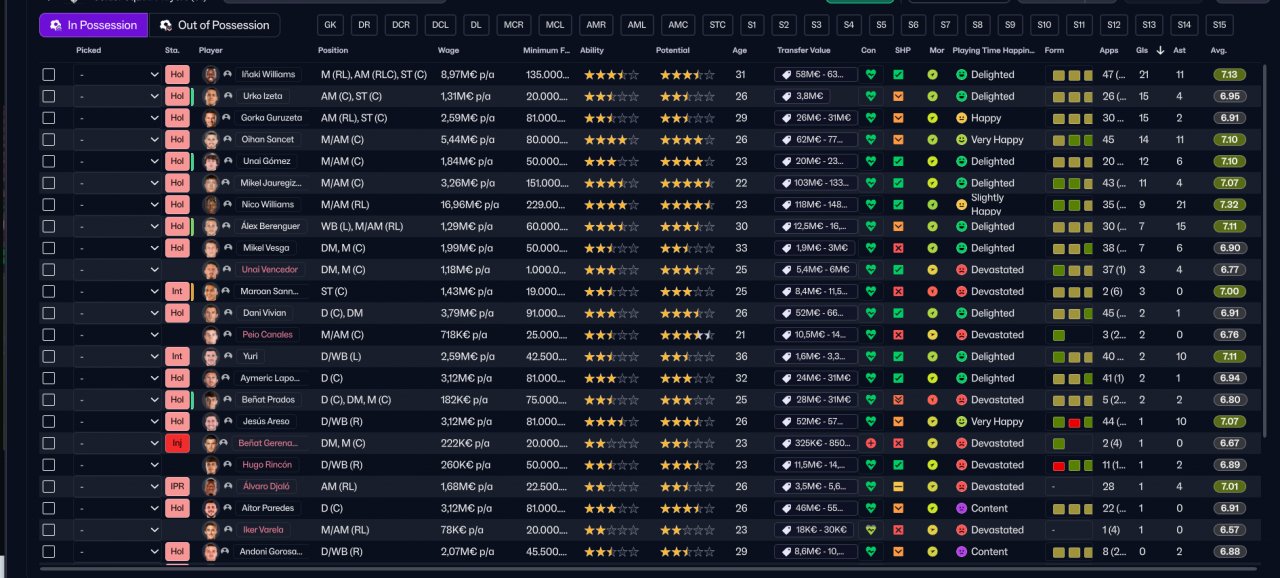Open Mikel Jauregizar's player name

coord(270,183)
